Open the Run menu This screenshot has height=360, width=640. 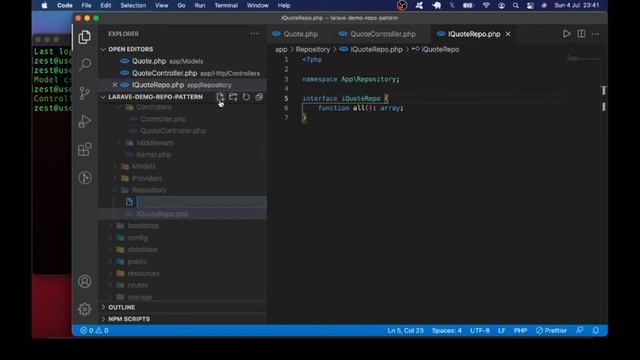pyautogui.click(x=200, y=5)
